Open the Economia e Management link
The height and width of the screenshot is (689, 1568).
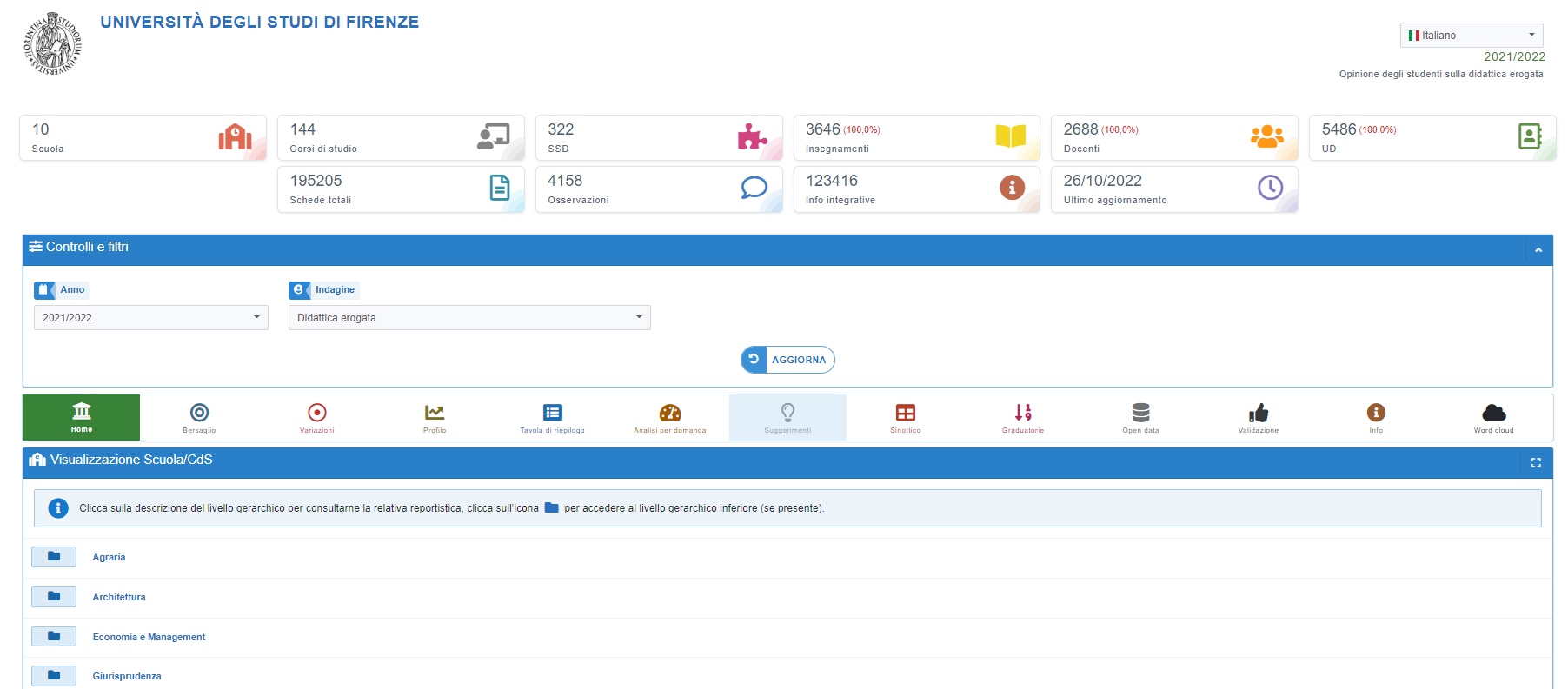click(x=149, y=637)
